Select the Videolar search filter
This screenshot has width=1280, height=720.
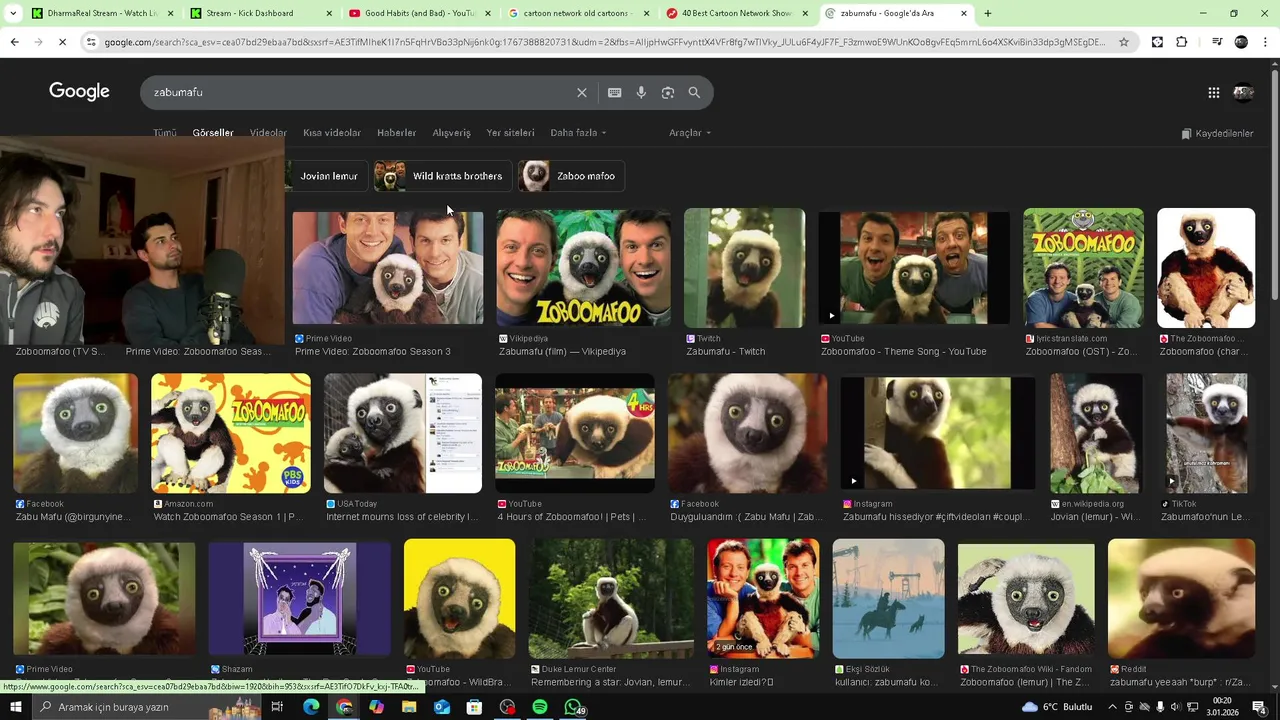(268, 133)
